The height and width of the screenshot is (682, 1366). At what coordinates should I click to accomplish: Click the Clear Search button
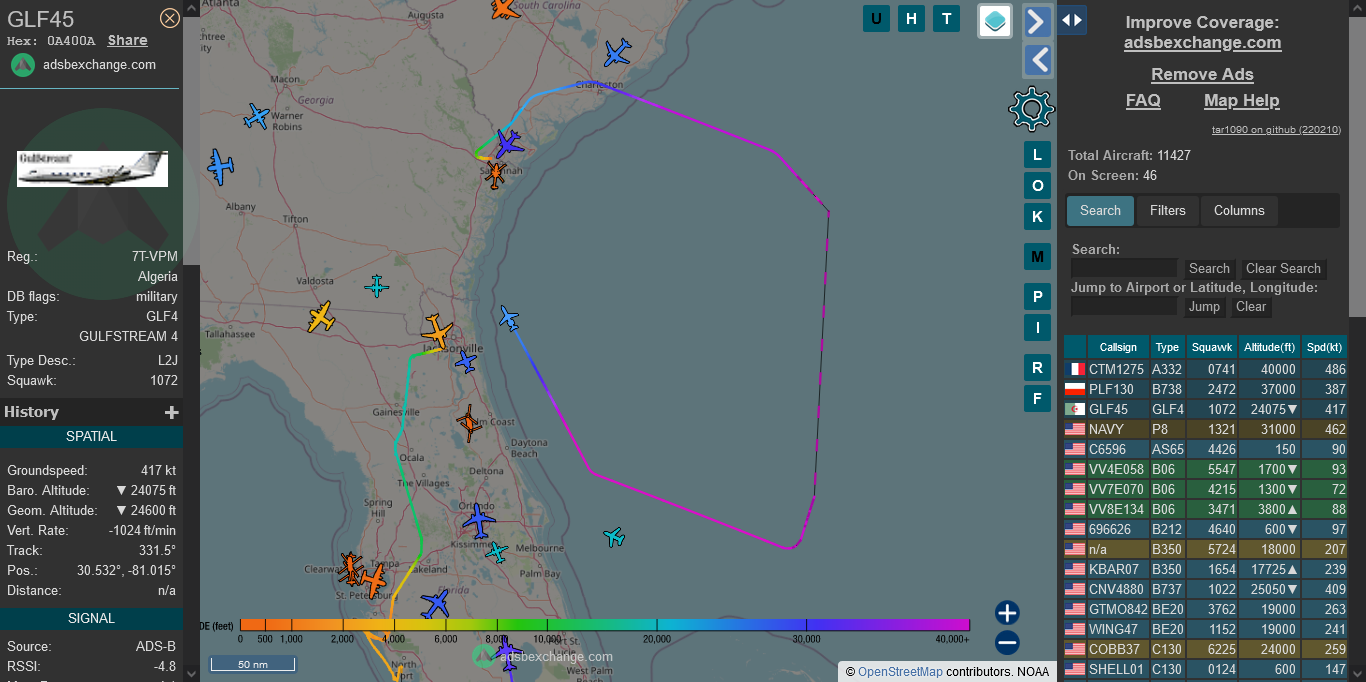1283,268
